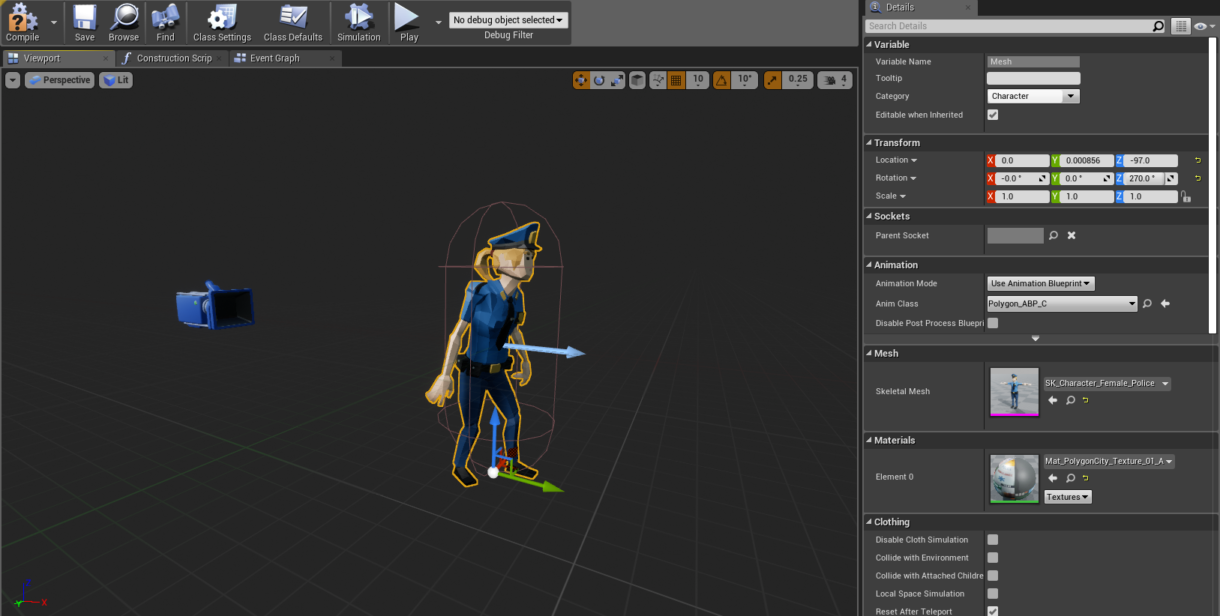Click the Skeletal Mesh thumbnail SK_Character_Female_Police
The height and width of the screenshot is (616, 1220).
[x=1013, y=390]
